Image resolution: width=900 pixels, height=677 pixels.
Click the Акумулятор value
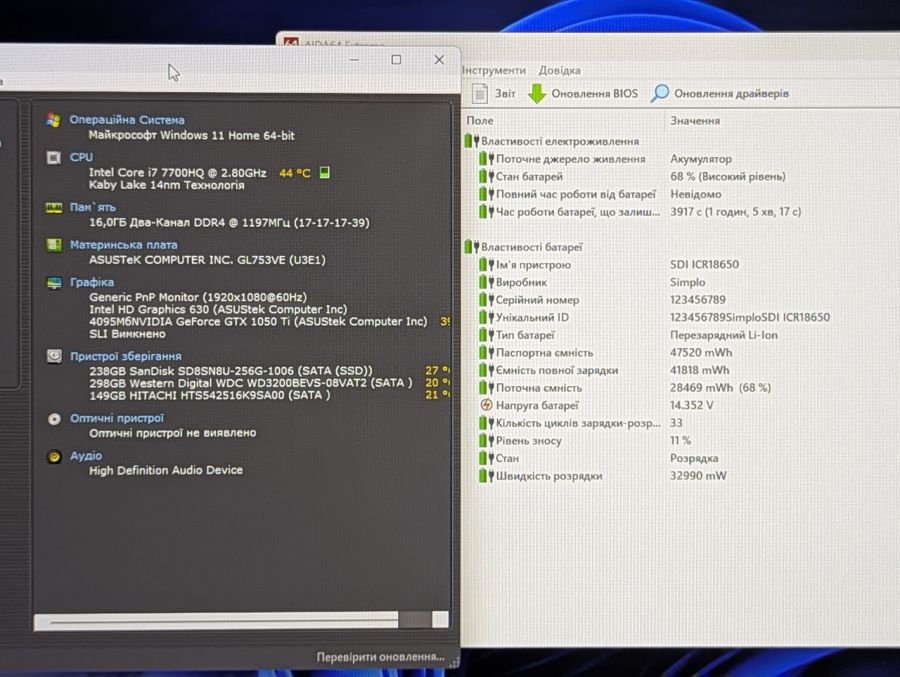[701, 159]
